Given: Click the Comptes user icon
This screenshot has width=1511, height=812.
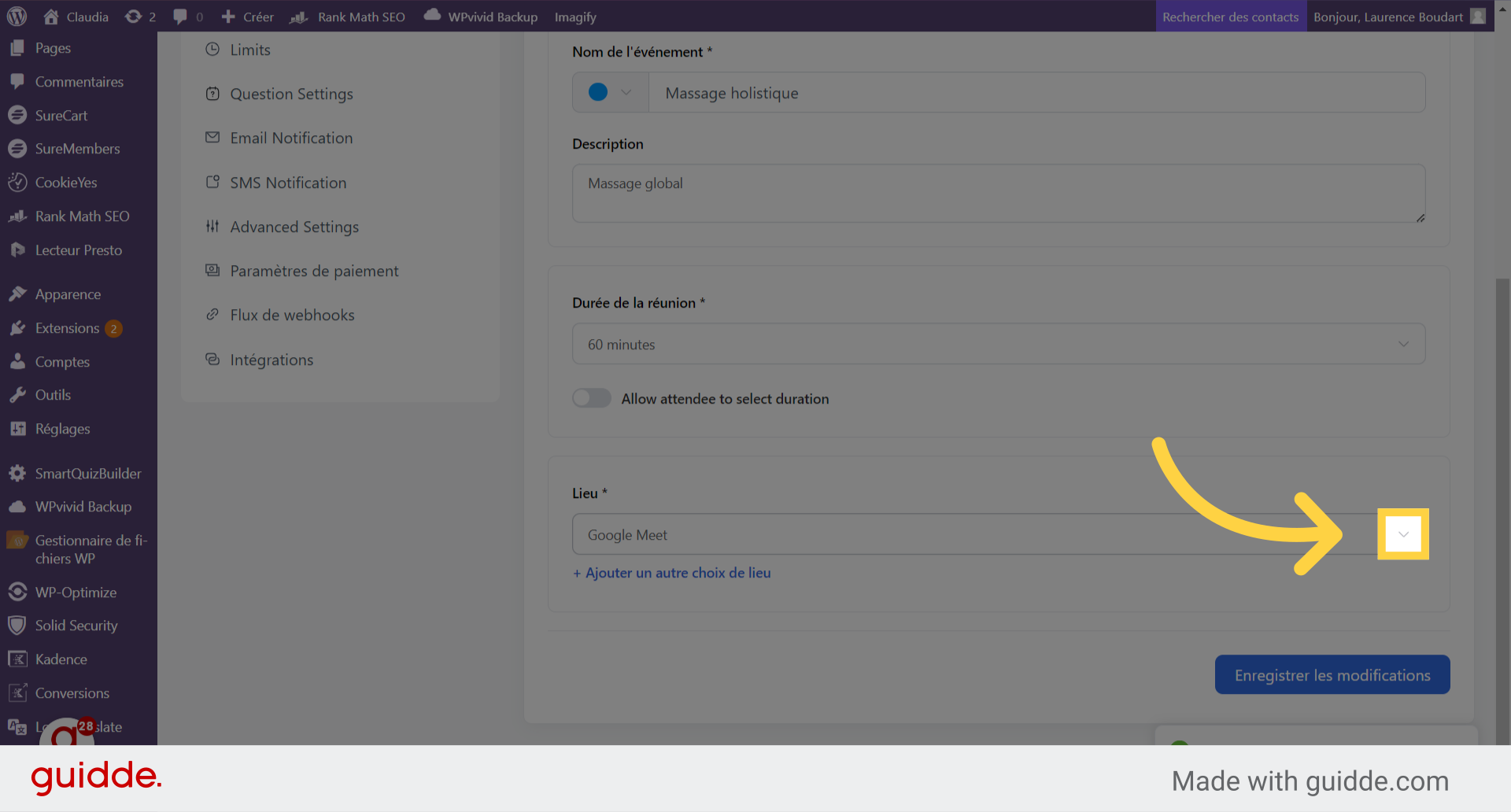Looking at the screenshot, I should (17, 362).
